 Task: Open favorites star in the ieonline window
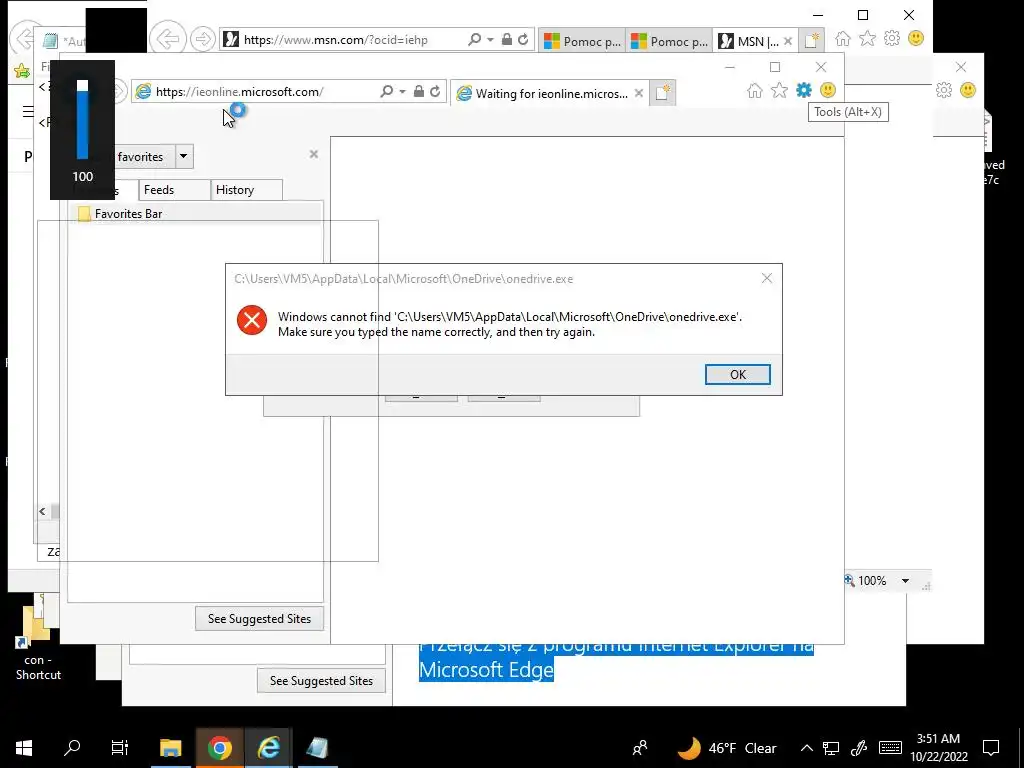point(779,91)
